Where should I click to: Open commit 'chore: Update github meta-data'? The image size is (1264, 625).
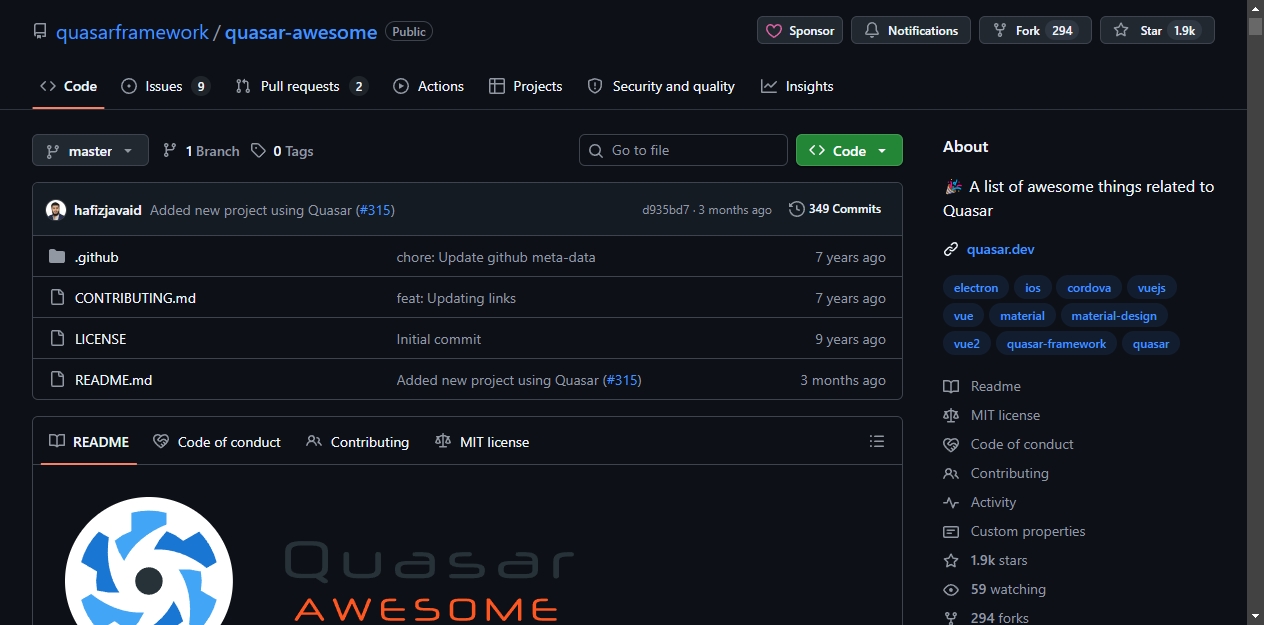tap(496, 257)
